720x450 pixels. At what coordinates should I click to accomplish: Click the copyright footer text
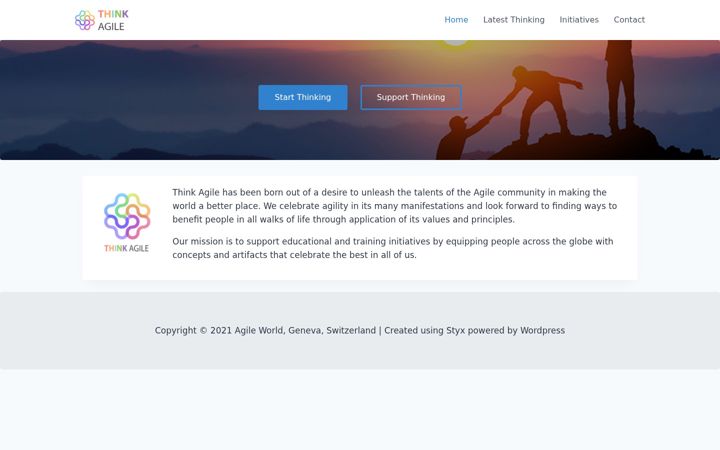(360, 331)
